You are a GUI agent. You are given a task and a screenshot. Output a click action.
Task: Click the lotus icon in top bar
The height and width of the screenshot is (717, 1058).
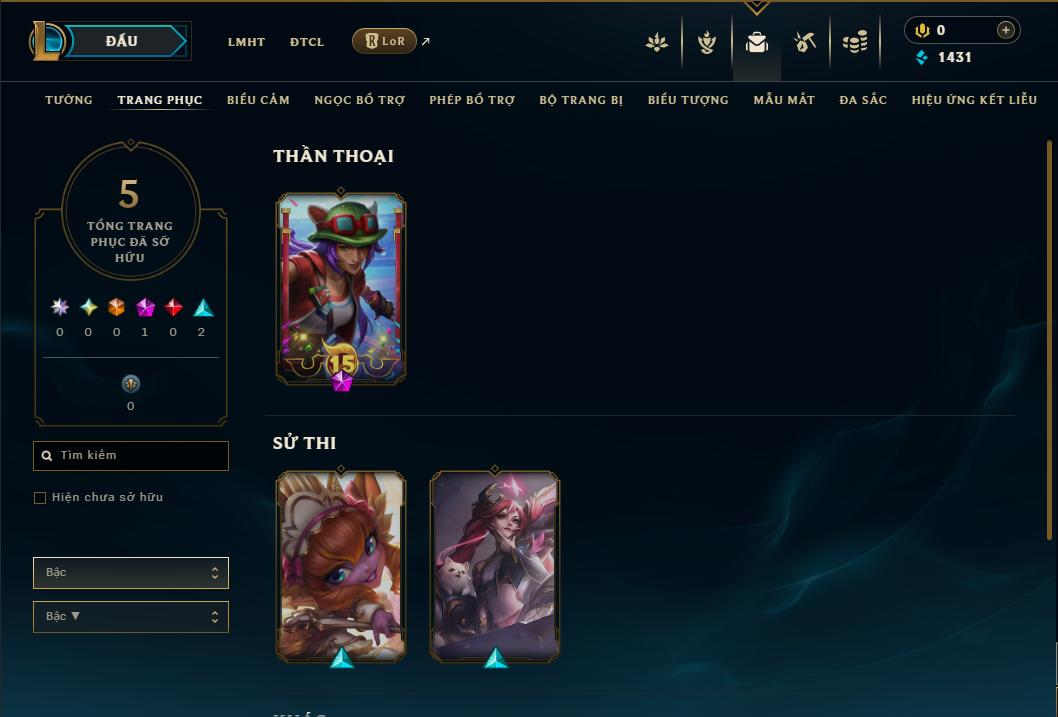point(657,42)
